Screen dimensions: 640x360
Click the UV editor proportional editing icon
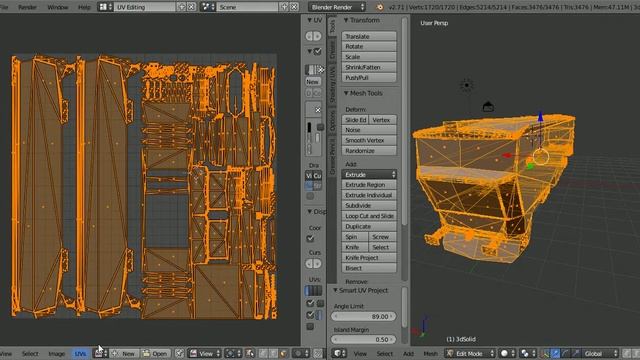pos(302,353)
